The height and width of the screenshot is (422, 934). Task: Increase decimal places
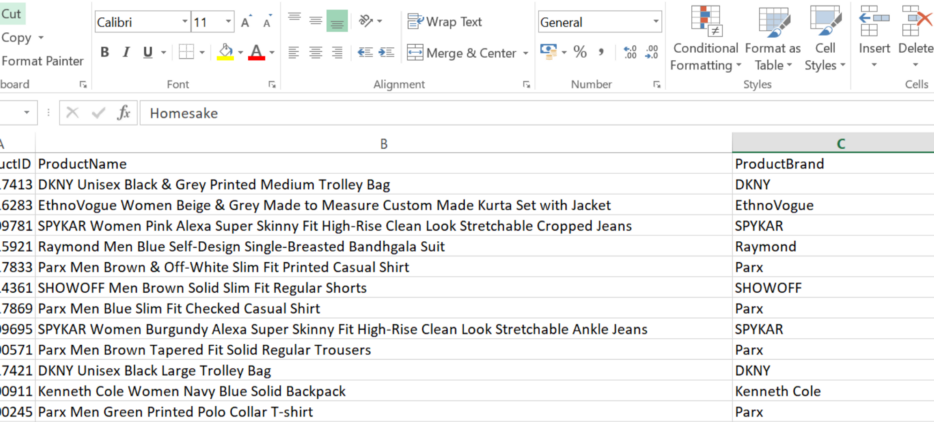(x=630, y=52)
